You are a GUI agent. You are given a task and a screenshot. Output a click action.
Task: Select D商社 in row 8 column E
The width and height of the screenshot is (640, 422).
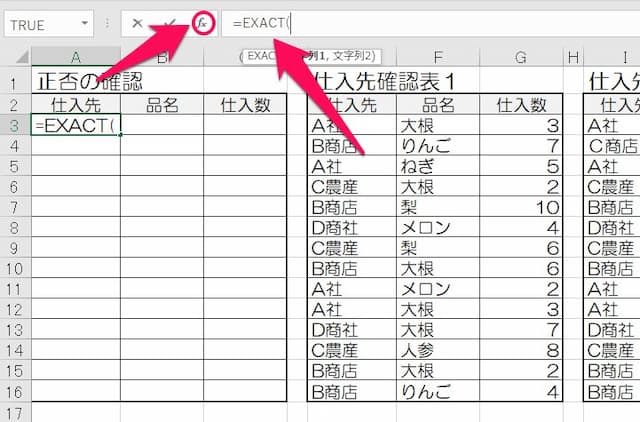tap(352, 227)
